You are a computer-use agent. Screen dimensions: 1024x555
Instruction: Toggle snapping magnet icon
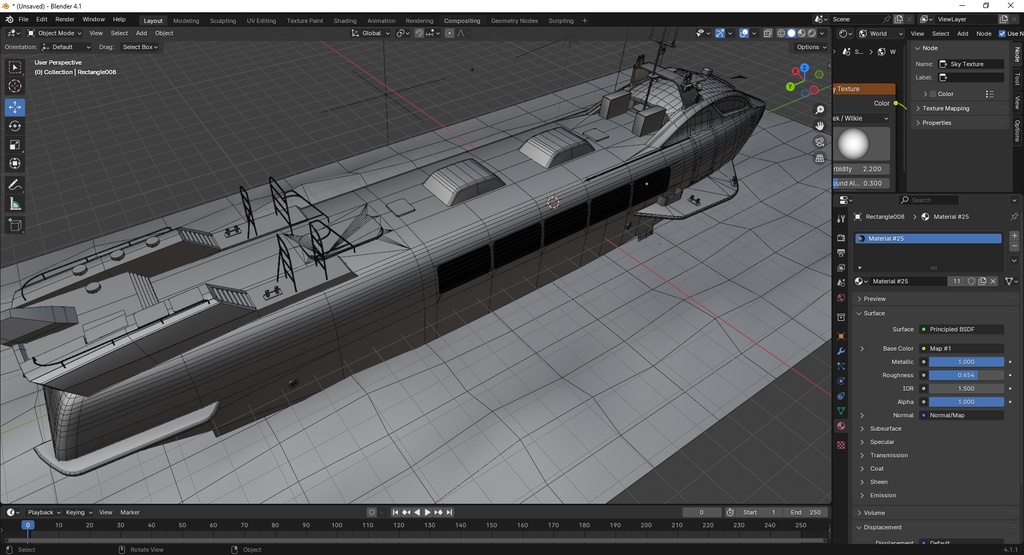419,33
